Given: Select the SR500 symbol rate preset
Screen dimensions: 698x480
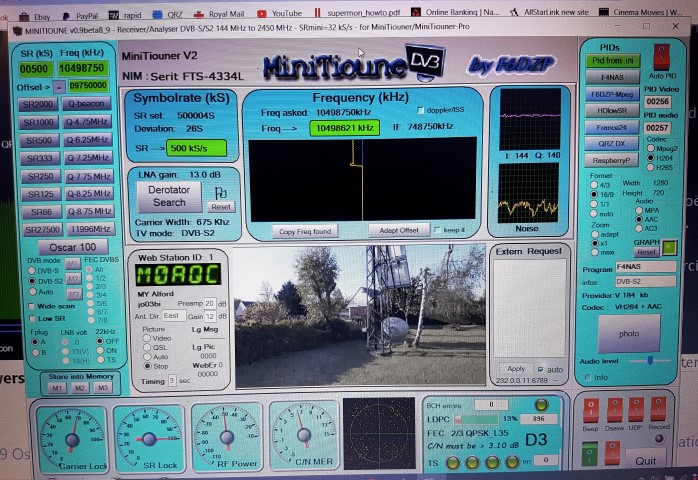Looking at the screenshot, I should (x=39, y=140).
